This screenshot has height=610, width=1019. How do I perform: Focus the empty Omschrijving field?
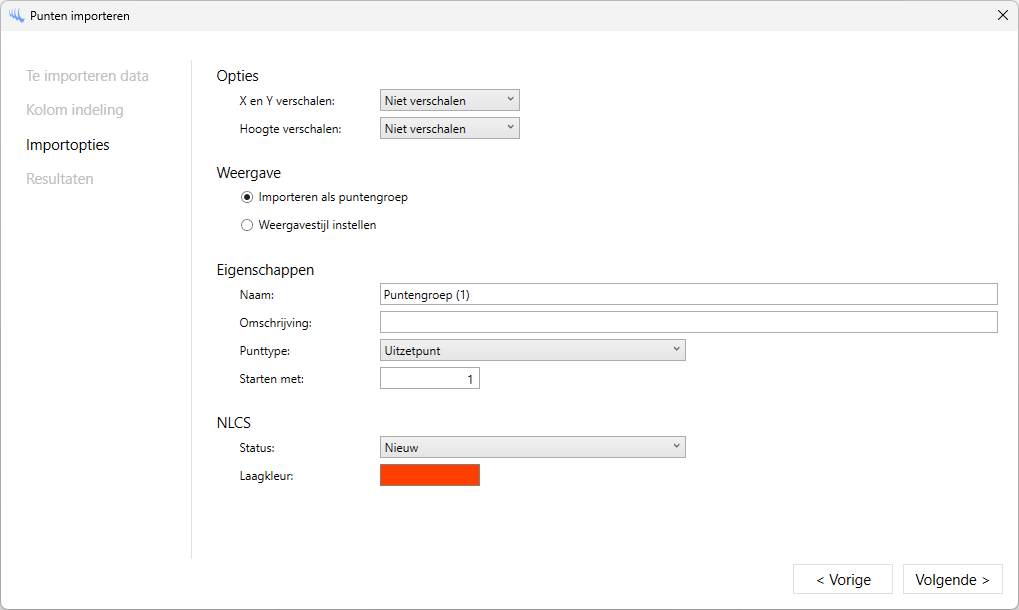pyautogui.click(x=688, y=322)
